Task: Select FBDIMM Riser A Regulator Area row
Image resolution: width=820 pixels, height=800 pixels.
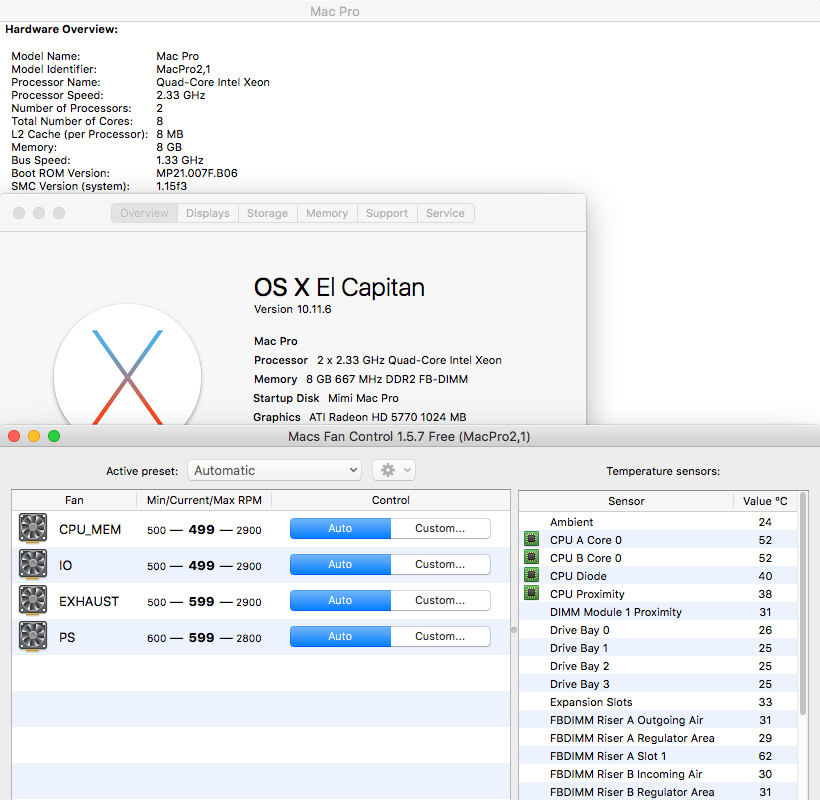Action: tap(658, 738)
